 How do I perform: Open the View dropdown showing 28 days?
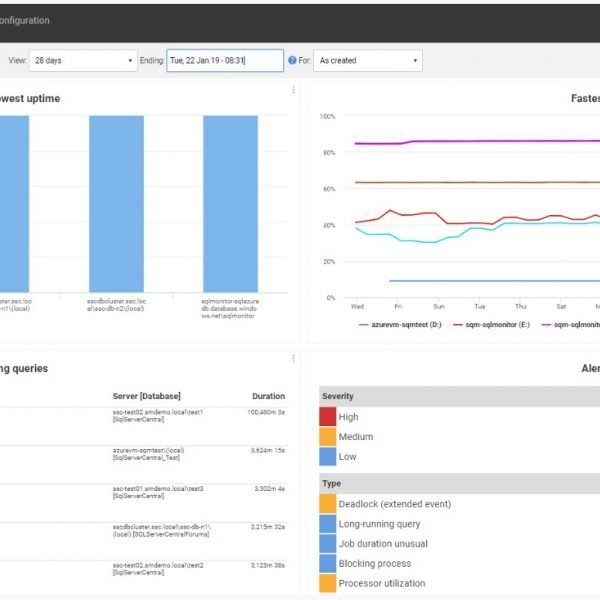(x=82, y=61)
